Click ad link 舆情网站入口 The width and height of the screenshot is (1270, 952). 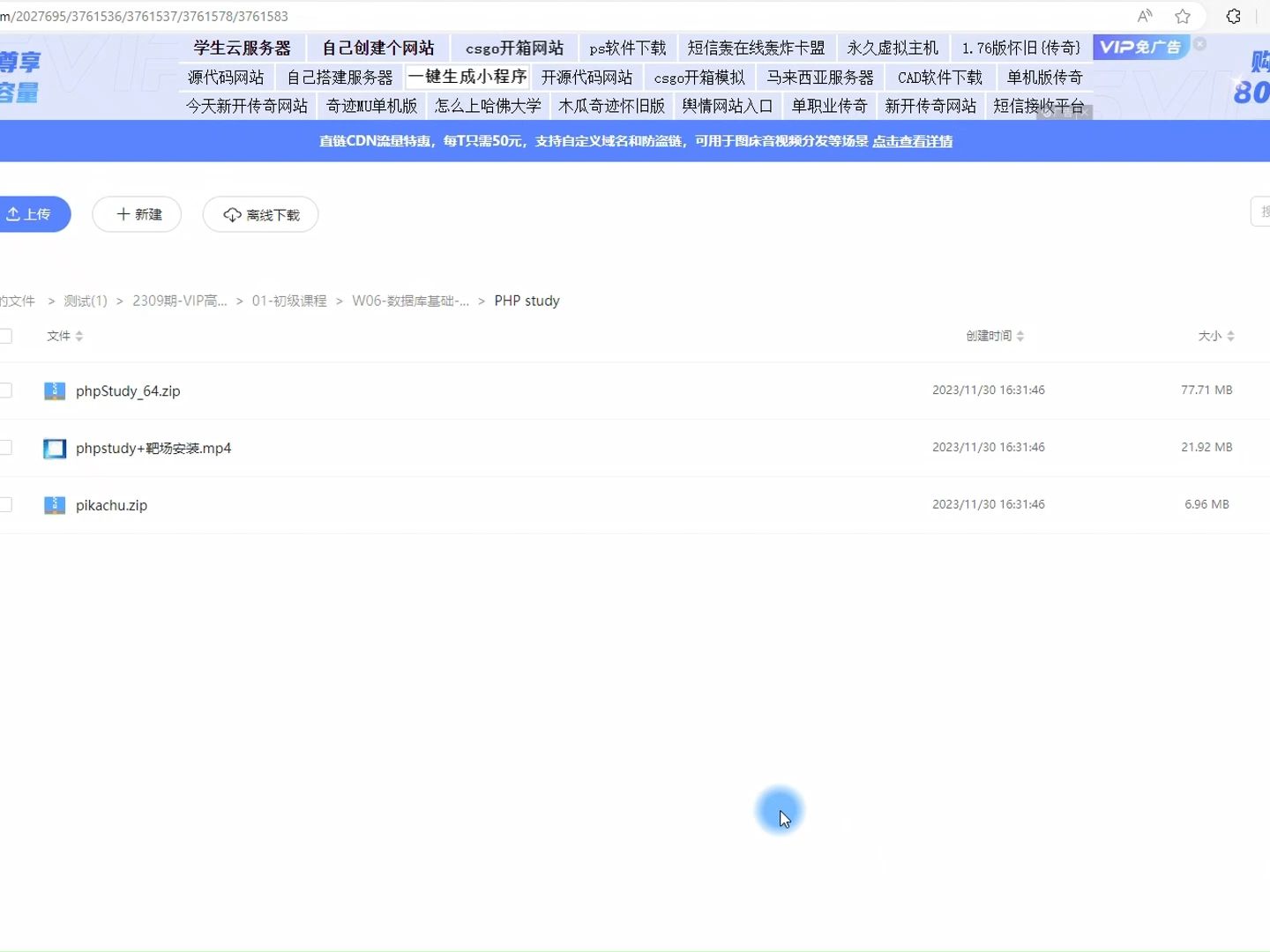(x=728, y=106)
